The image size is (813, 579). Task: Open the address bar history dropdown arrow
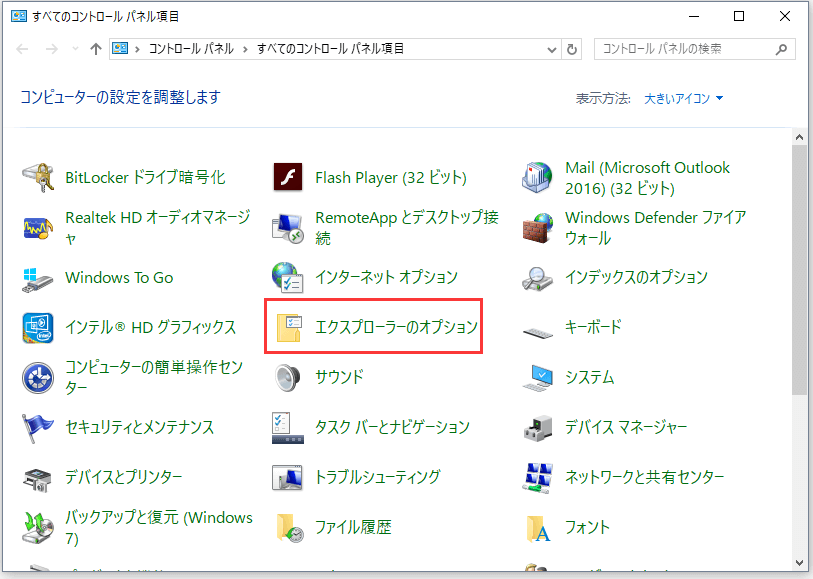(552, 49)
